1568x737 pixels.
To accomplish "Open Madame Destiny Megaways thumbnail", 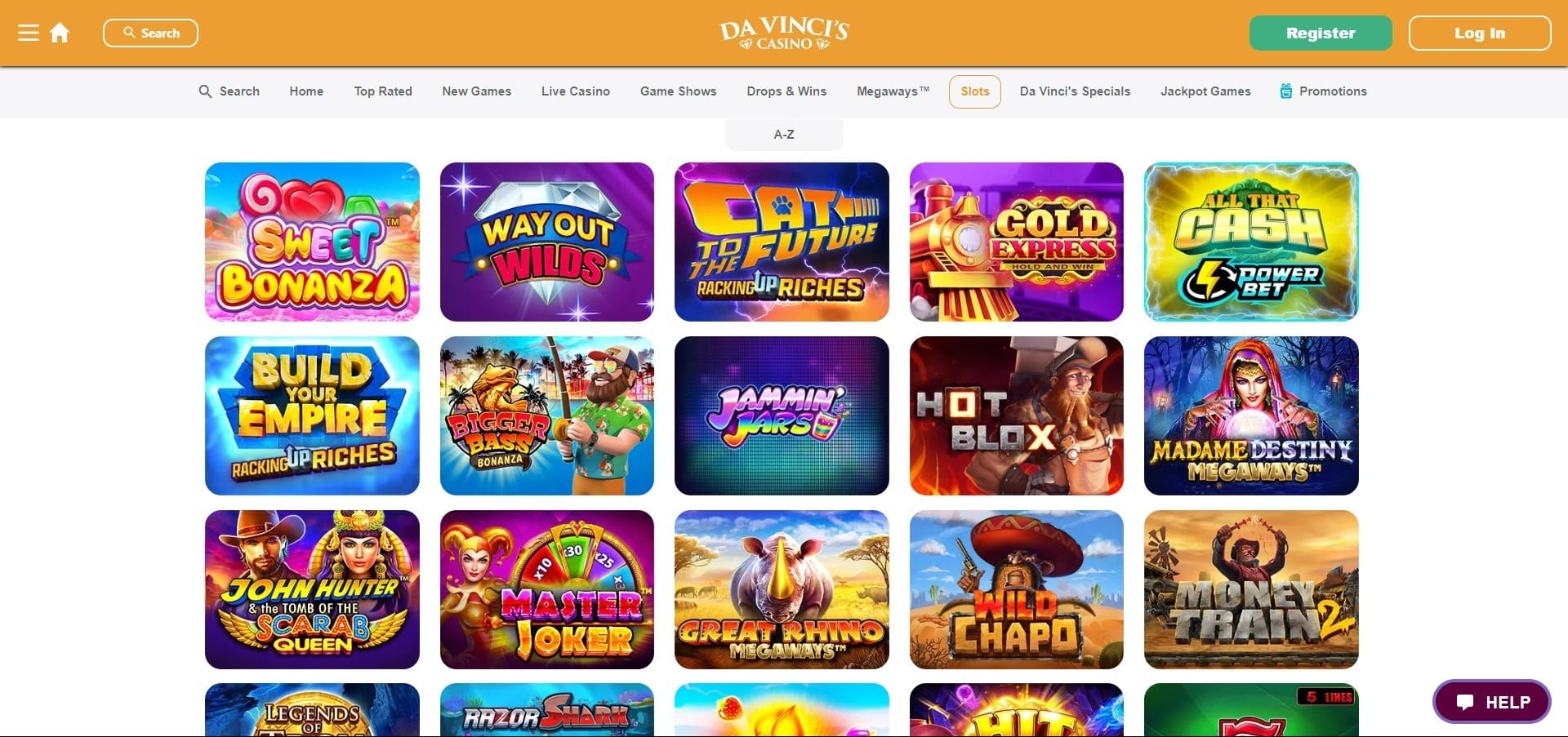I will 1251,415.
